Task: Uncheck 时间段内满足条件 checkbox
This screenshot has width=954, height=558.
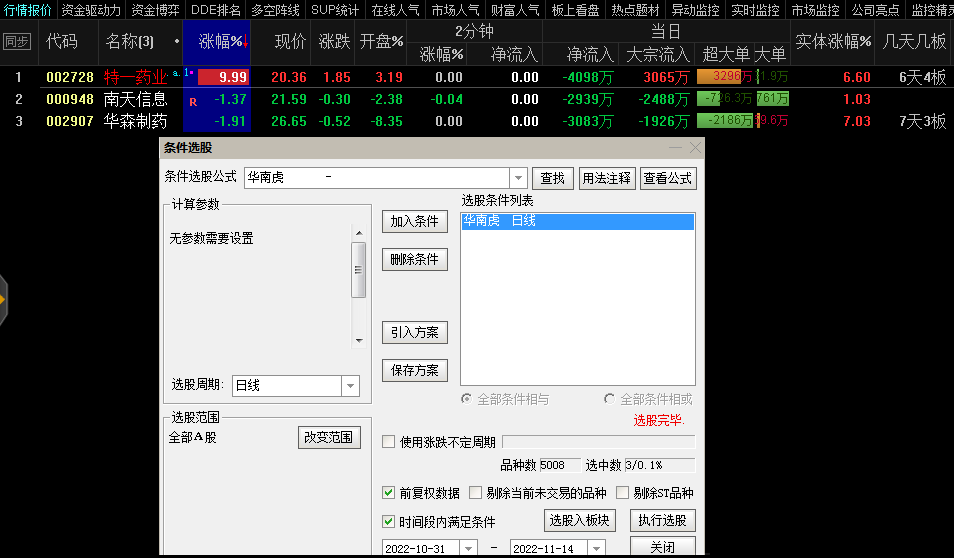Action: pyautogui.click(x=388, y=521)
